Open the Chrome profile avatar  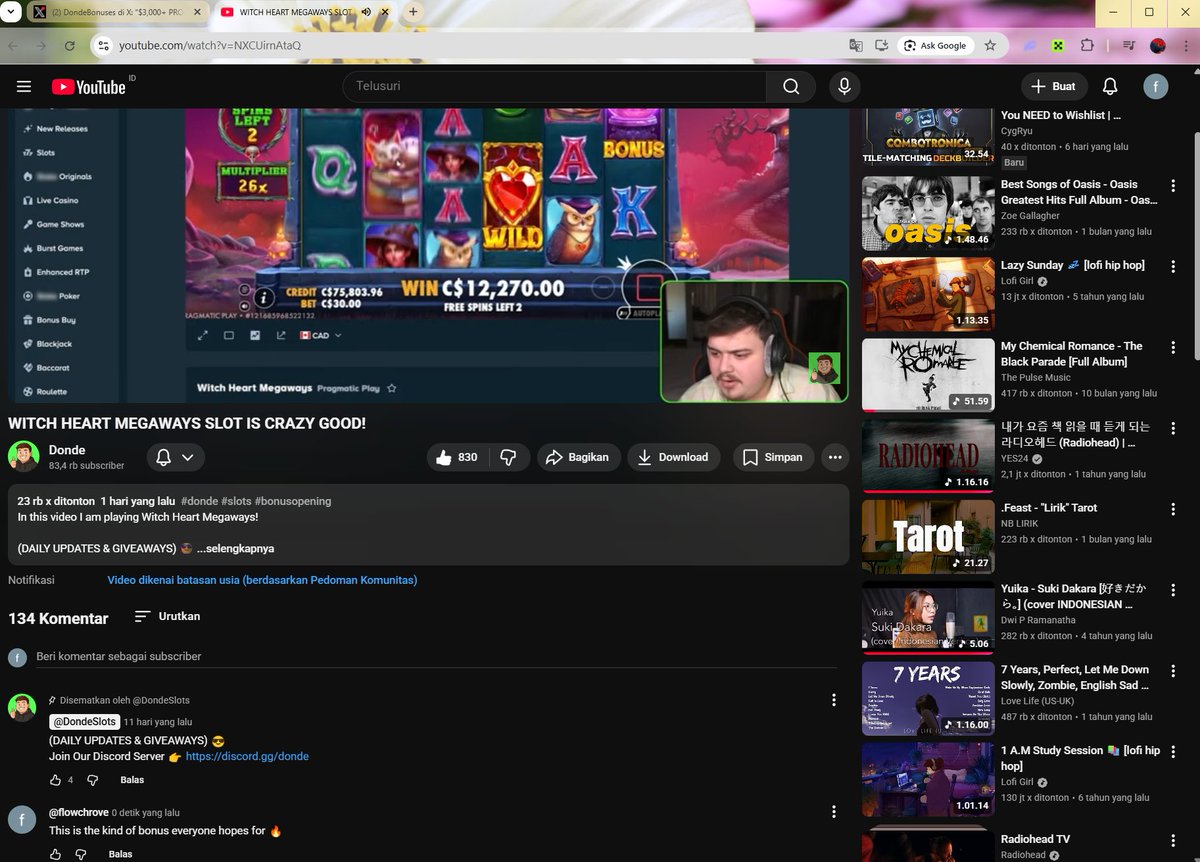pos(1158,45)
